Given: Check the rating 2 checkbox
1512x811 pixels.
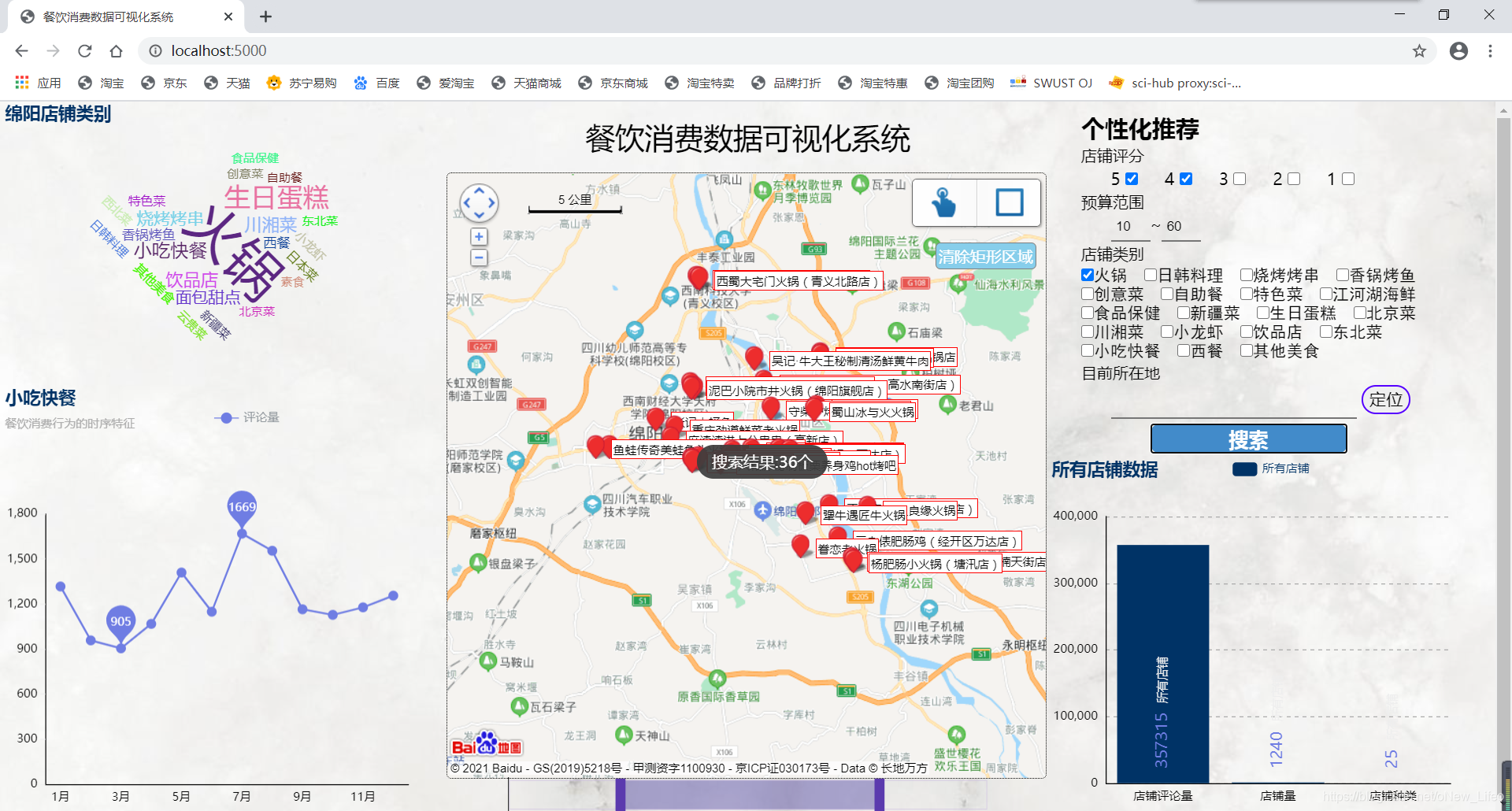Looking at the screenshot, I should coord(1294,179).
